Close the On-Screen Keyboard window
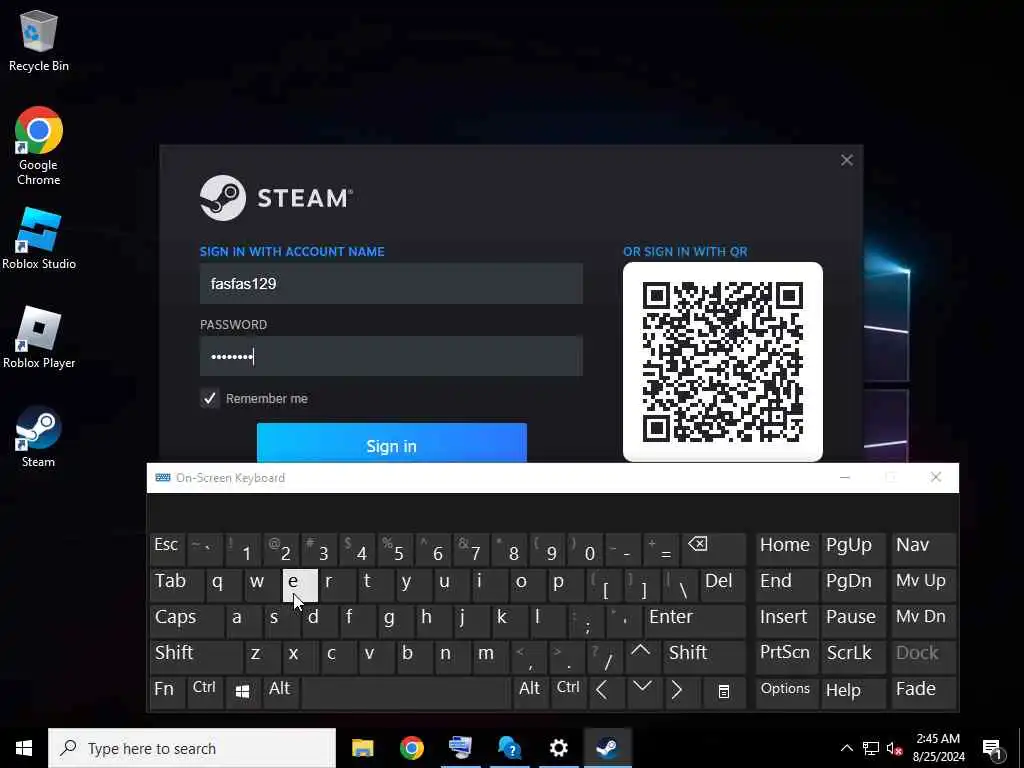Screen dimensions: 1024x768 pyautogui.click(x=936, y=477)
